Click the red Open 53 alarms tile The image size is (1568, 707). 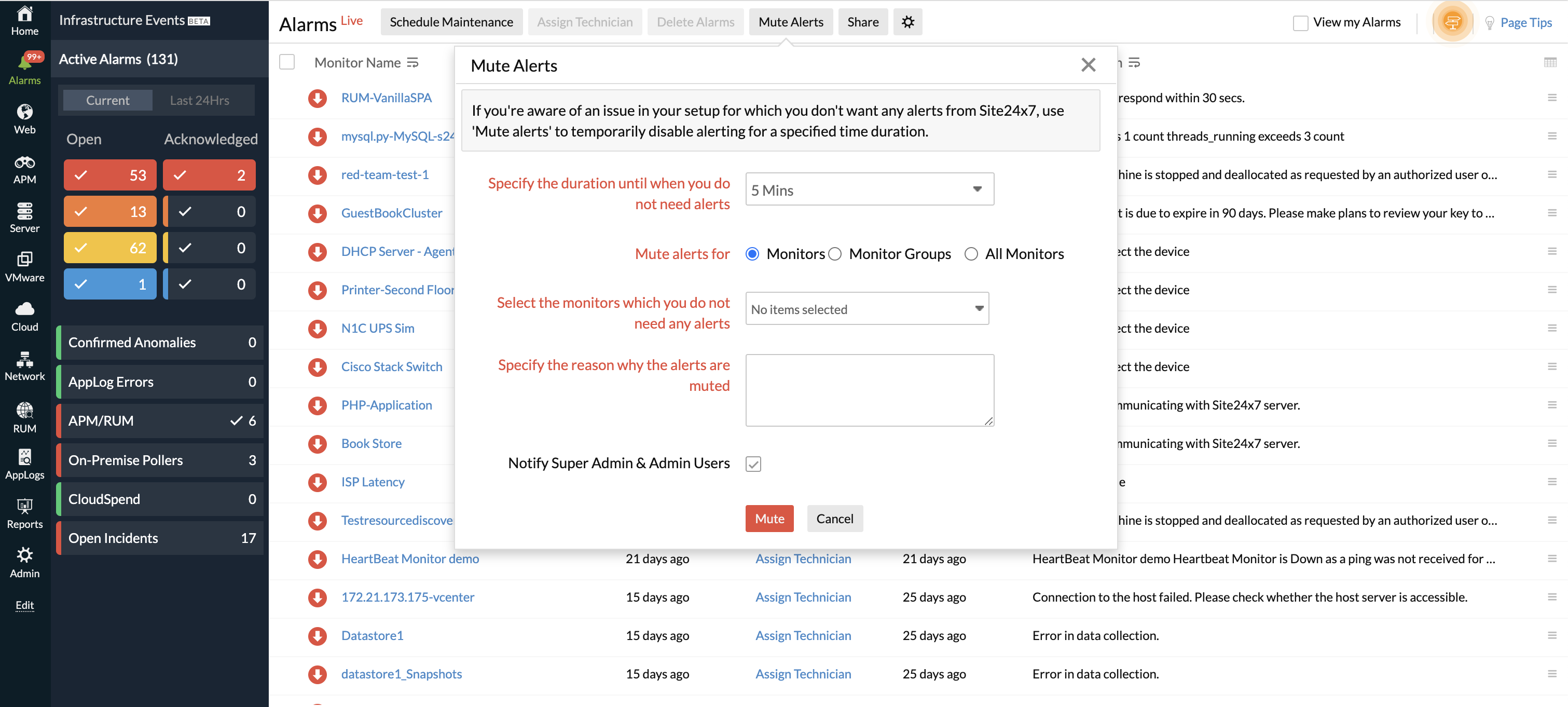(109, 175)
